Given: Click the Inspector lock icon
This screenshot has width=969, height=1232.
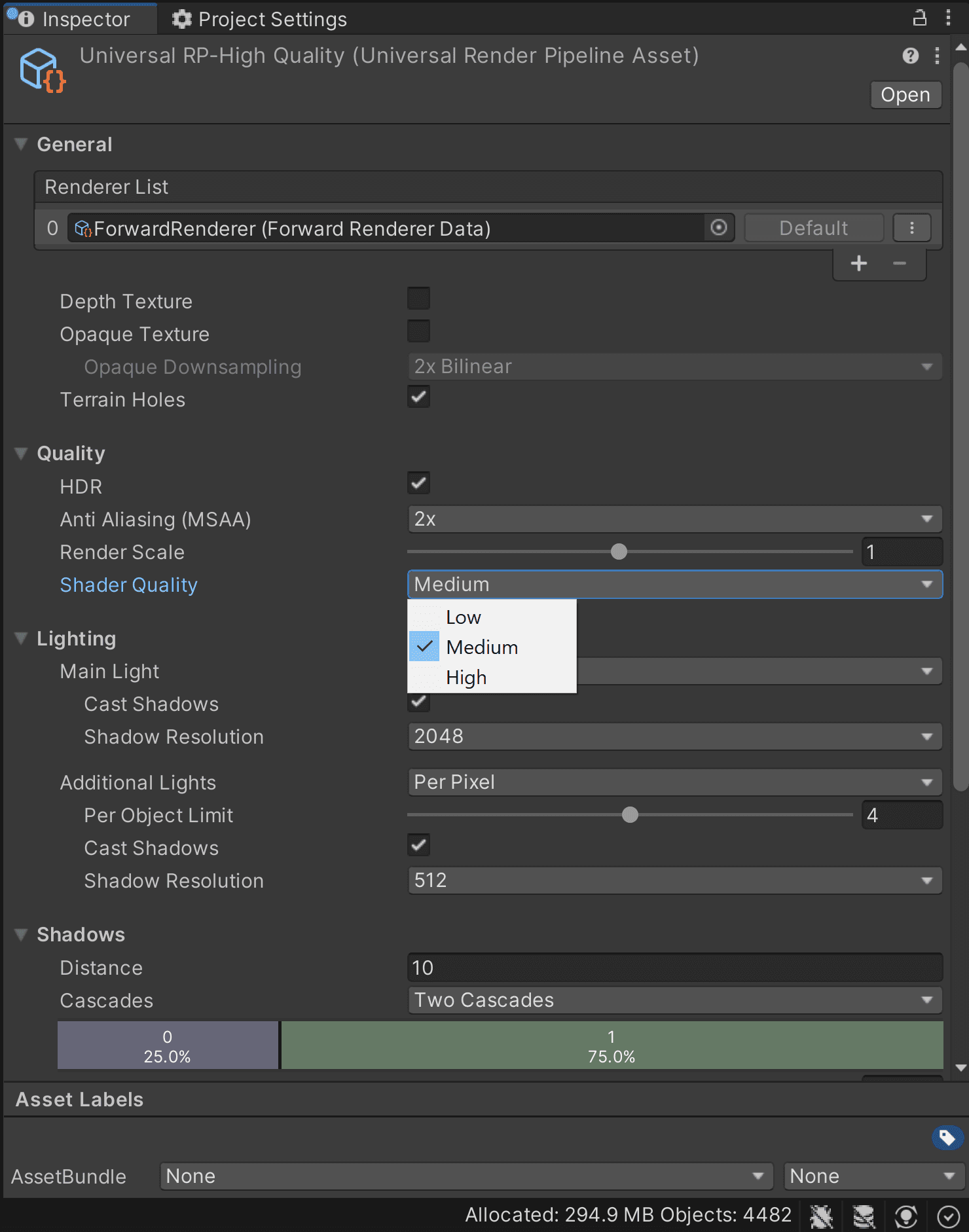Looking at the screenshot, I should 920,18.
